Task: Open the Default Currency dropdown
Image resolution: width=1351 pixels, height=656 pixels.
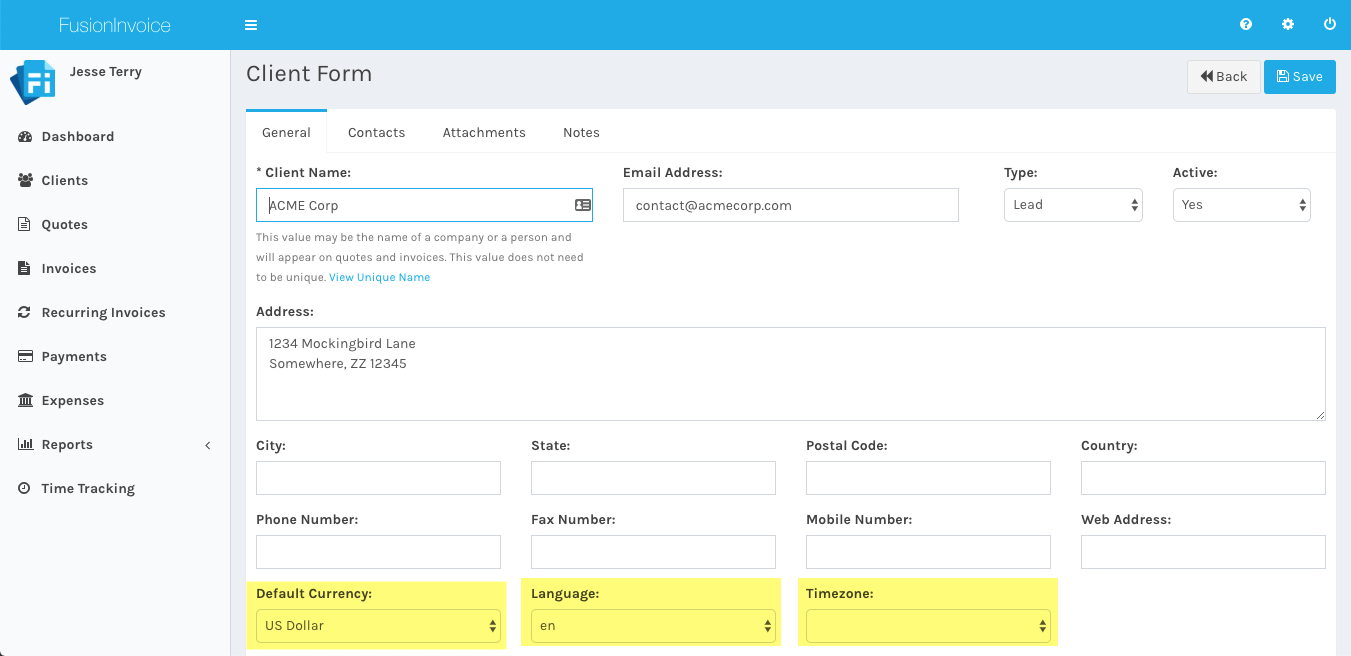Action: click(x=378, y=626)
